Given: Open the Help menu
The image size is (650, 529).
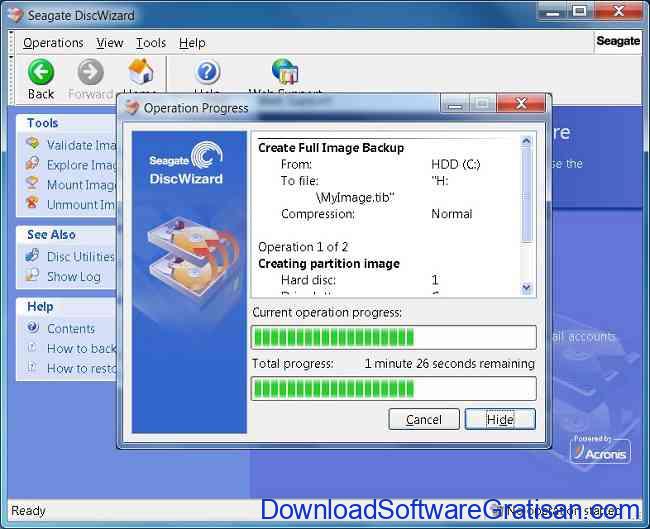Looking at the screenshot, I should [192, 43].
